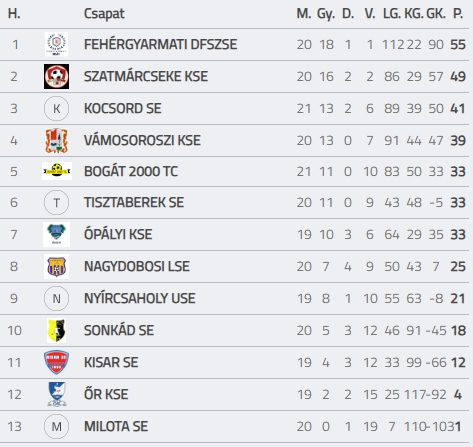
Task: Click the Csapat column header
Action: [x=104, y=14]
